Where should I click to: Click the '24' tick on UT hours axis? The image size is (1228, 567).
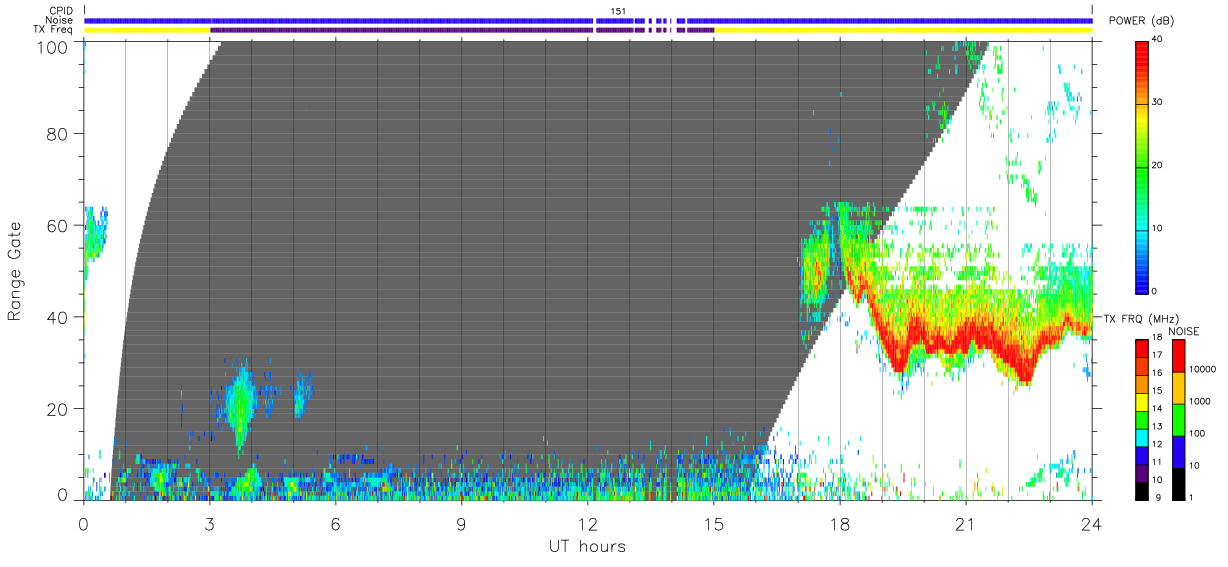[x=1091, y=524]
